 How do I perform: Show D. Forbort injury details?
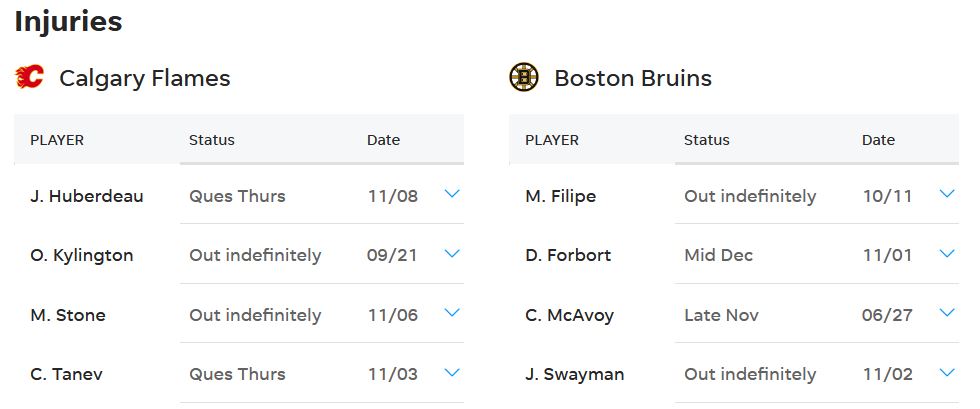(x=947, y=254)
